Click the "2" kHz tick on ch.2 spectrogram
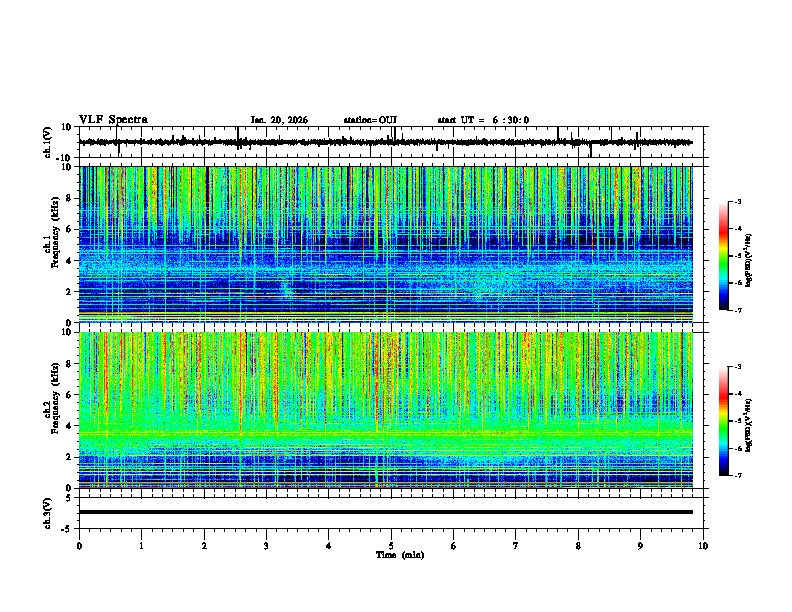792x612 pixels. point(70,457)
